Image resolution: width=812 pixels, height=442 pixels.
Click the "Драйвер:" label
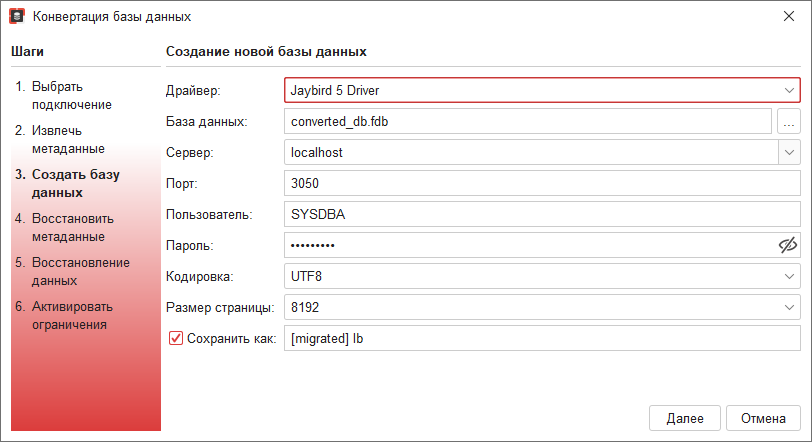click(193, 91)
